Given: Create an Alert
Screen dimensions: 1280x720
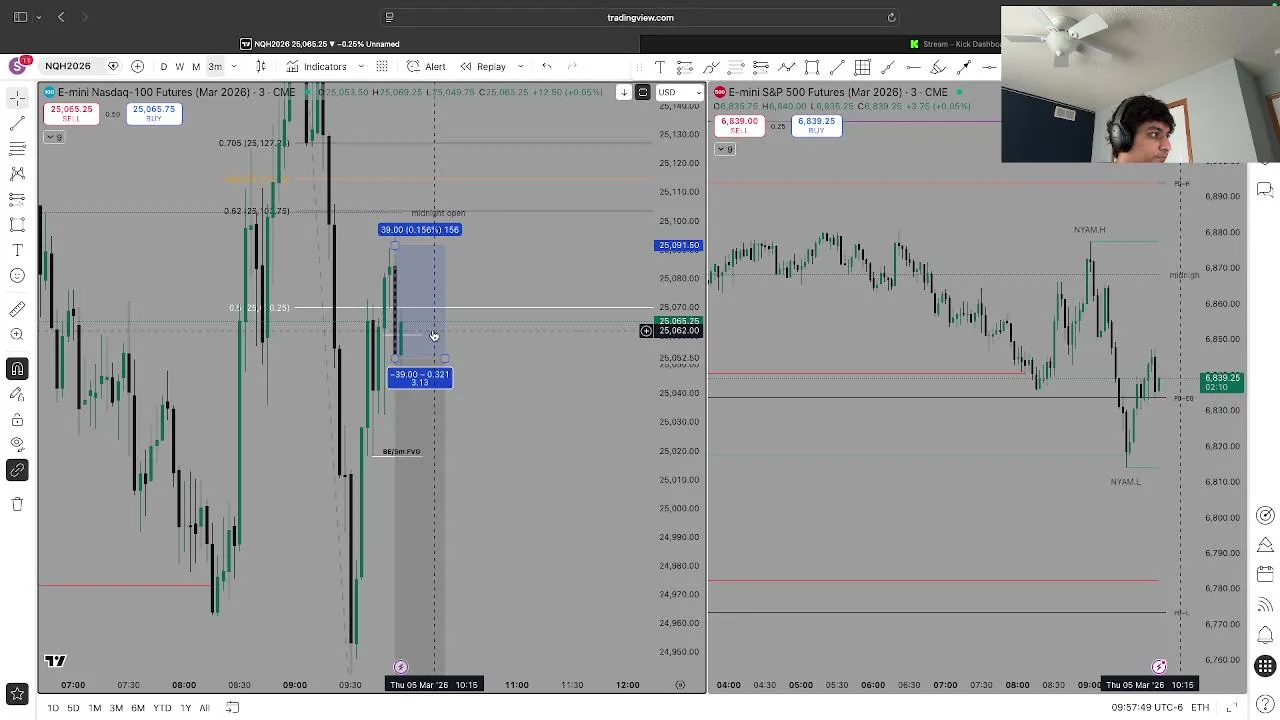Looking at the screenshot, I should coord(426,66).
